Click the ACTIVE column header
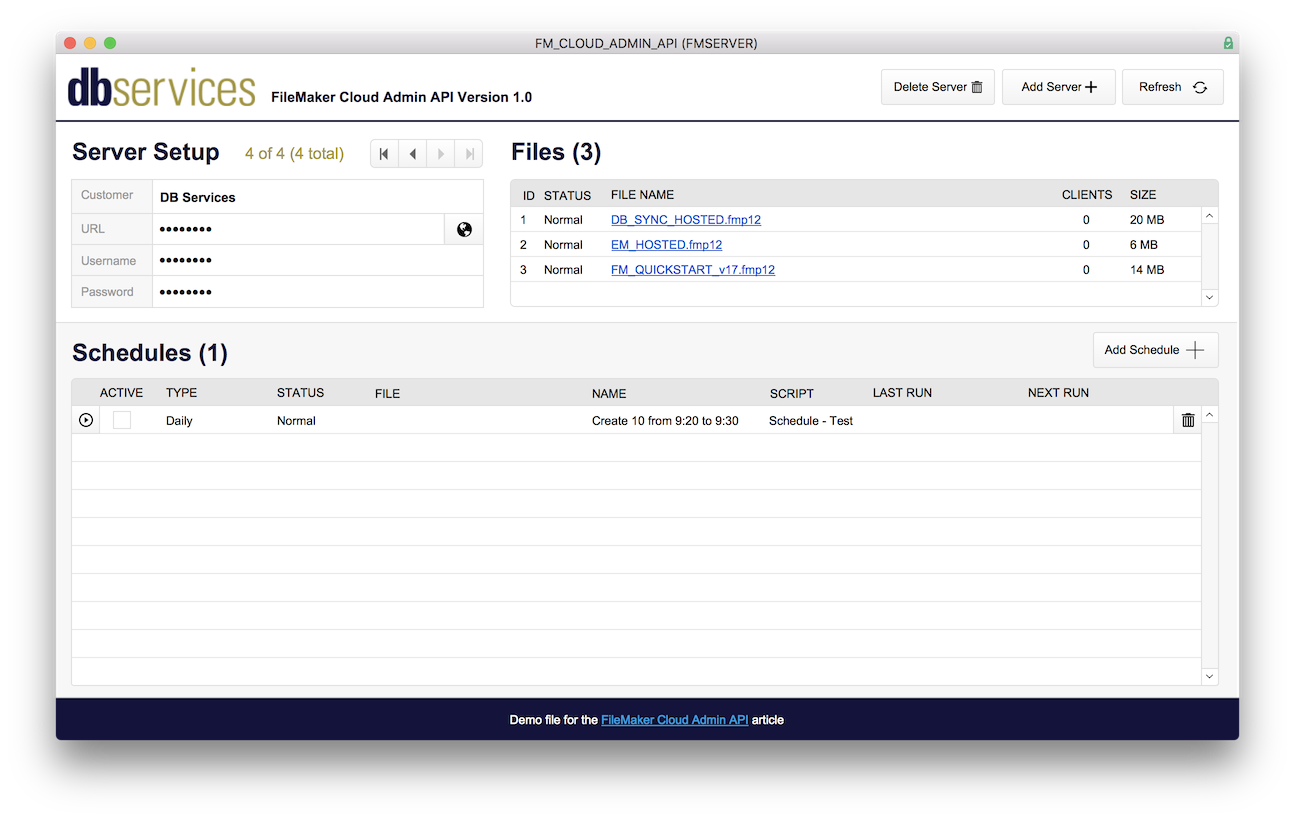The image size is (1295, 820). coord(122,393)
